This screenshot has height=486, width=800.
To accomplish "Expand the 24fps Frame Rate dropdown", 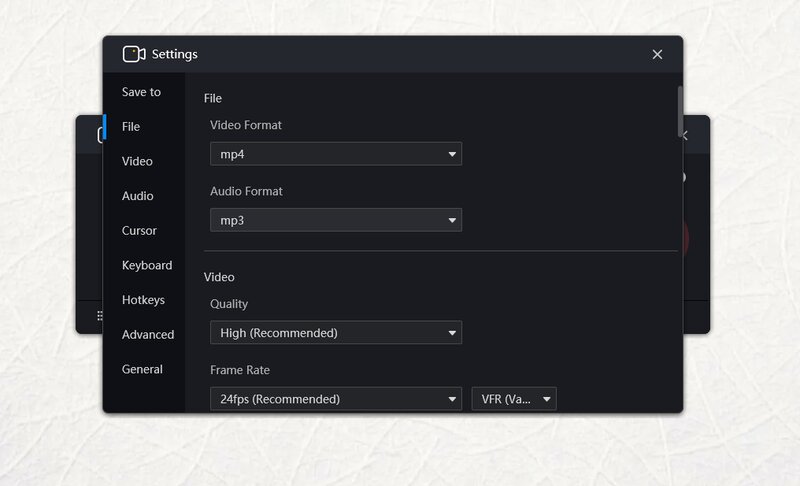I will 336,399.
